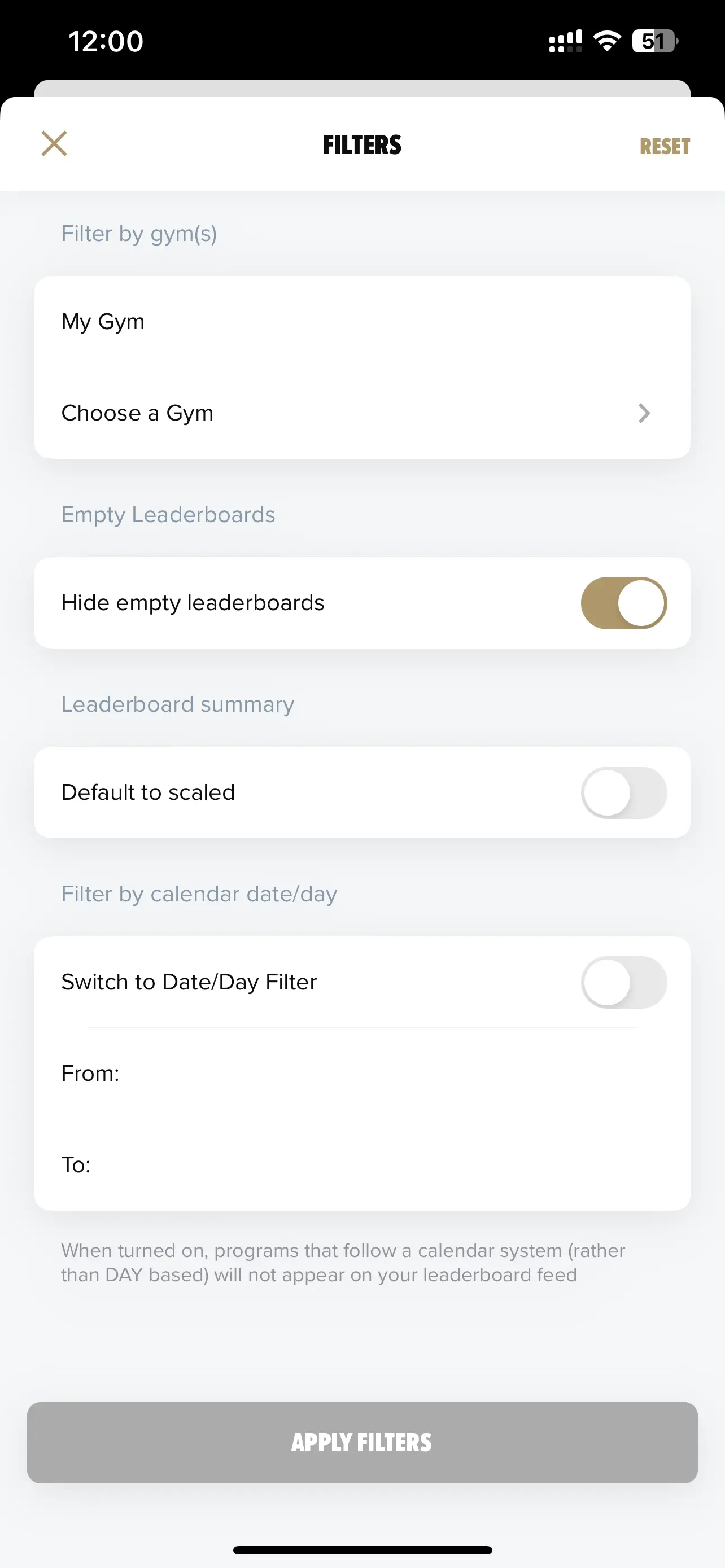The image size is (725, 1568).
Task: Tap the Filter by gym(s) section label
Action: [139, 234]
